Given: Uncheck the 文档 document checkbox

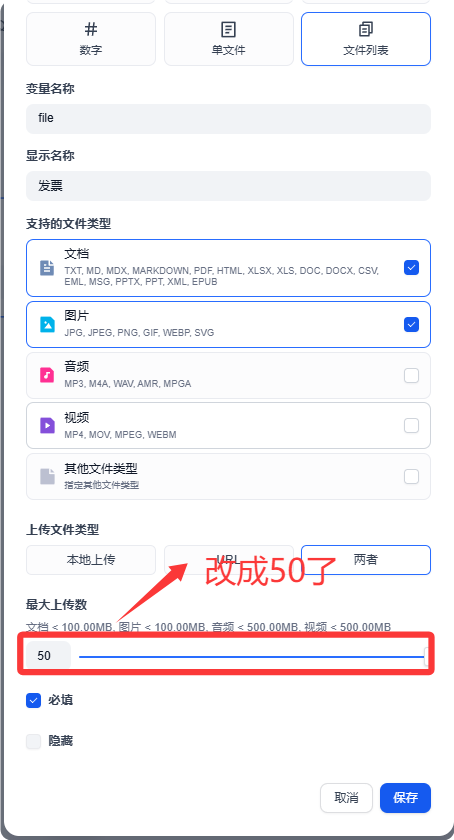Looking at the screenshot, I should (x=411, y=267).
